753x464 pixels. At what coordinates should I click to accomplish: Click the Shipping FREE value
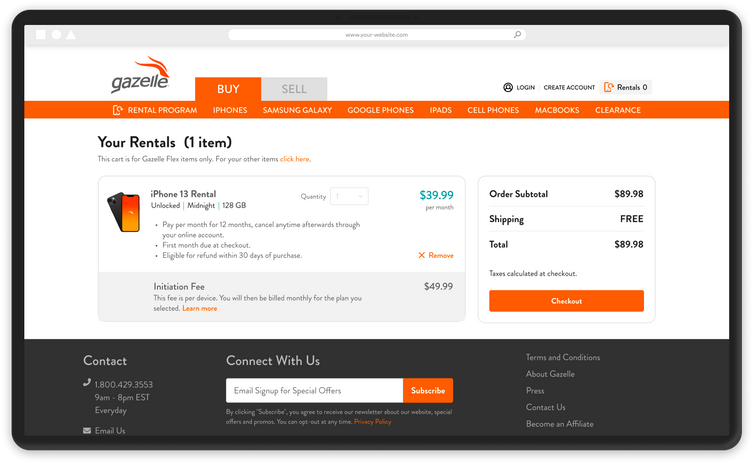pyautogui.click(x=632, y=219)
